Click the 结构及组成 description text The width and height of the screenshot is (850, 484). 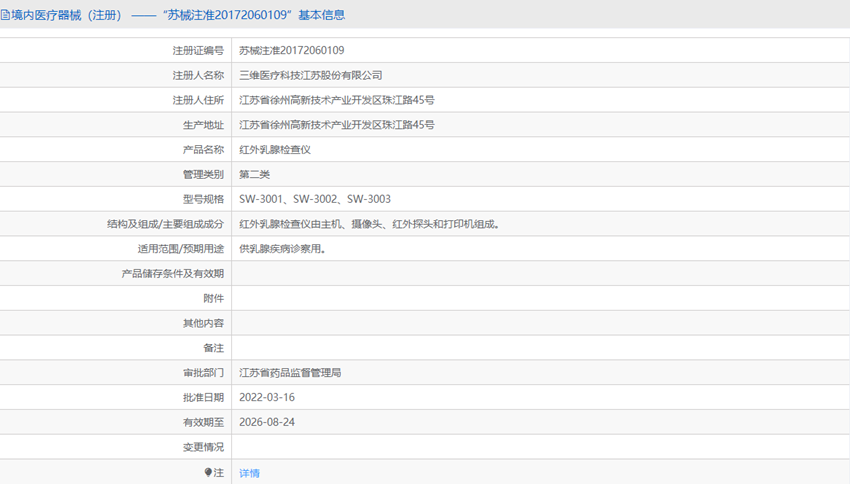click(369, 224)
